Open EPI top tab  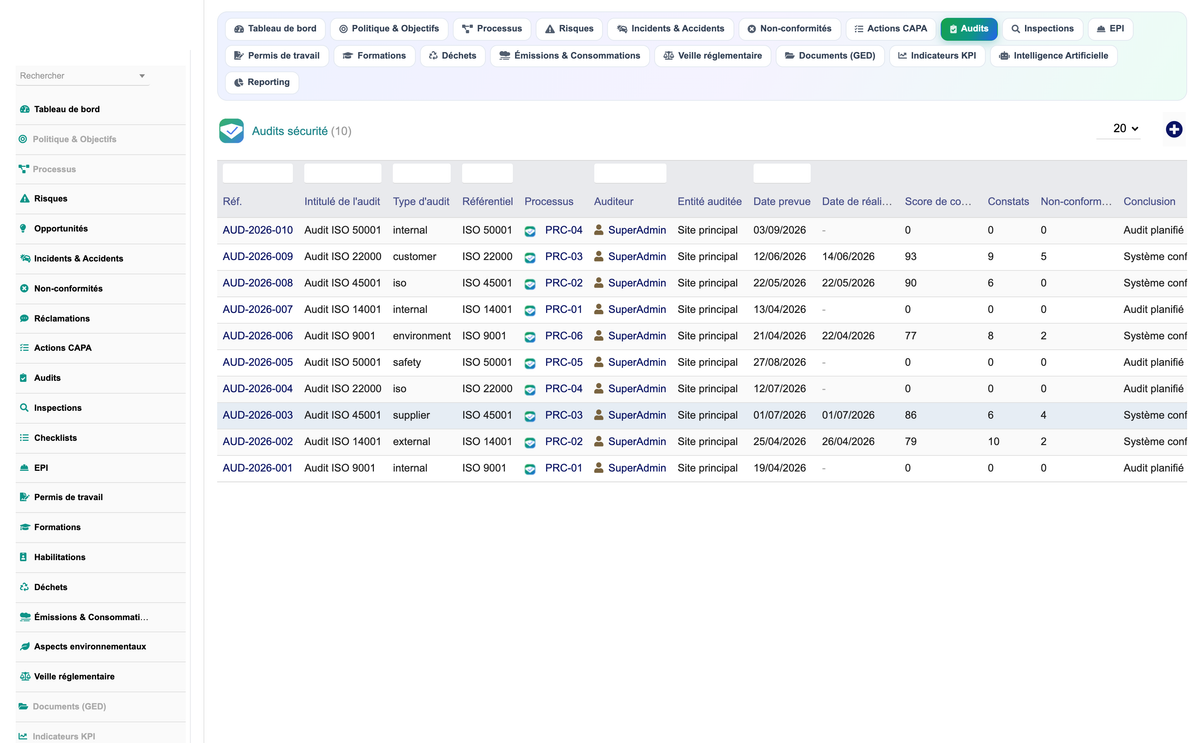tap(1110, 29)
